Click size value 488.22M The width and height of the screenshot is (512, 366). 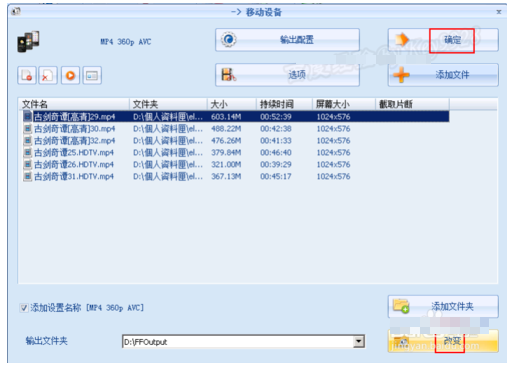click(x=226, y=129)
